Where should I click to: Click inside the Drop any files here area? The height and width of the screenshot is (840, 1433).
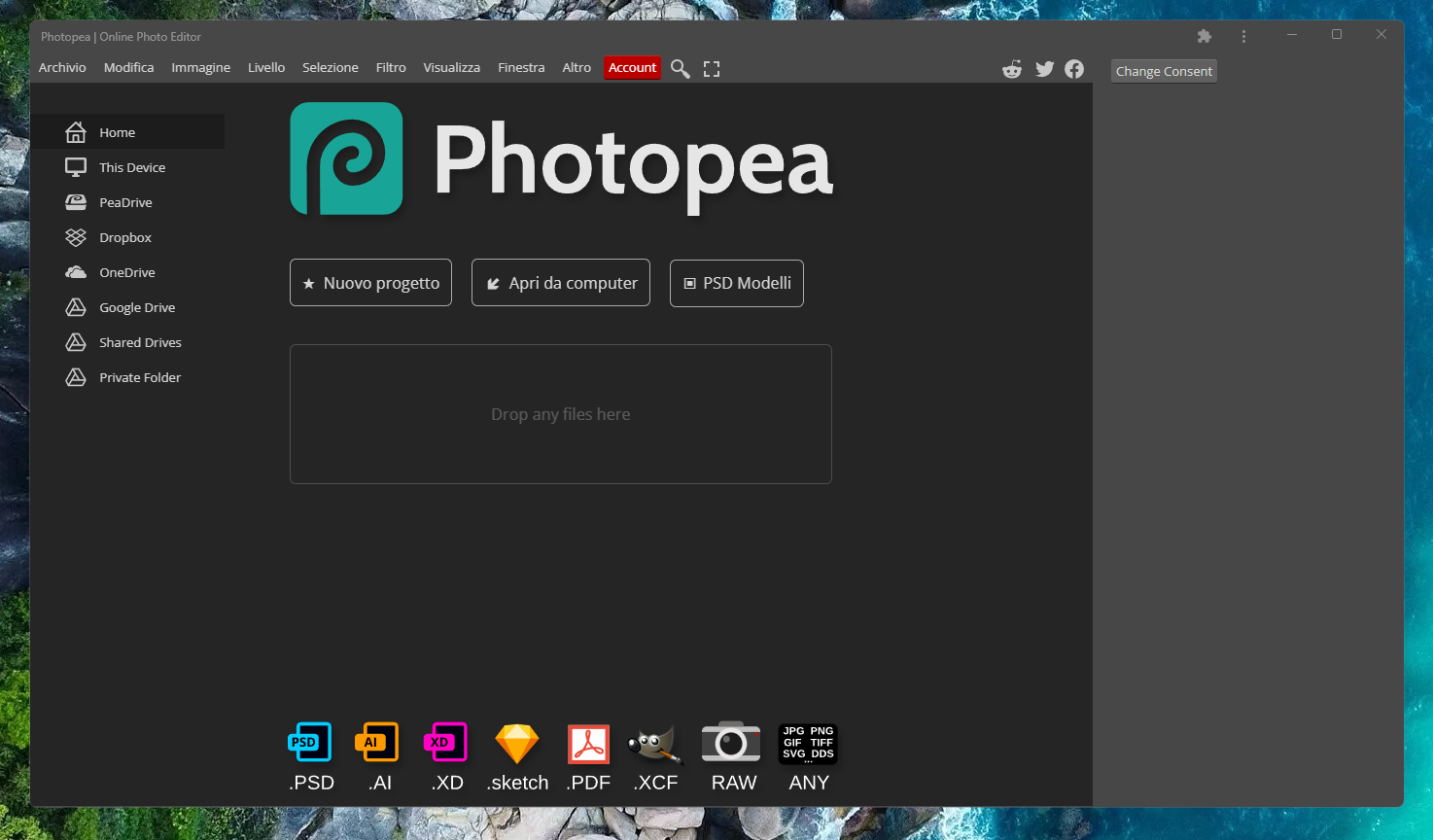click(x=560, y=413)
